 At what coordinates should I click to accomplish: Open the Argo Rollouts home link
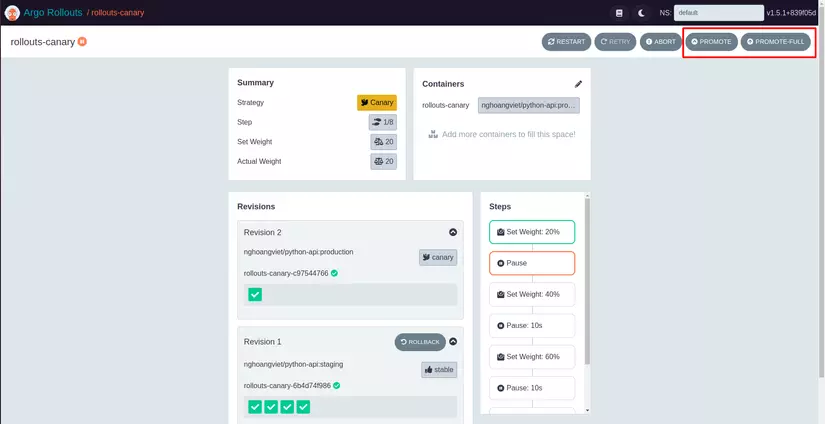click(x=53, y=13)
